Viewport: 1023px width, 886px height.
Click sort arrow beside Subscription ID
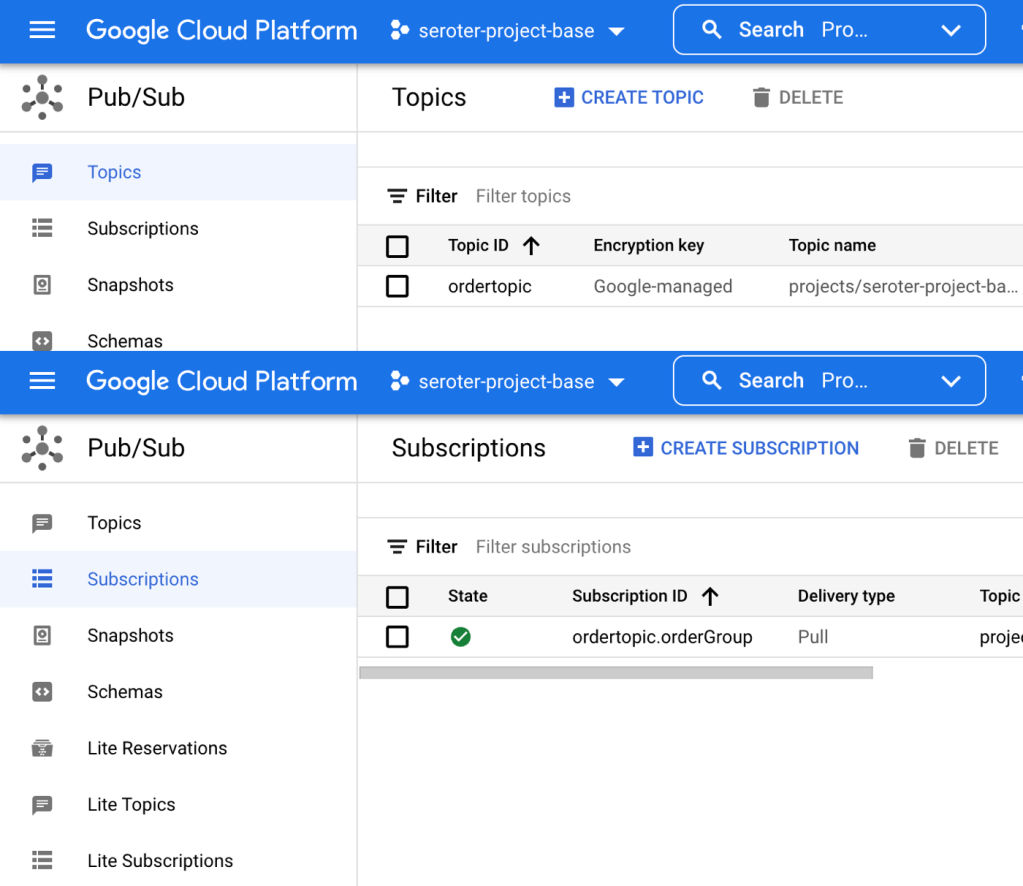[710, 596]
